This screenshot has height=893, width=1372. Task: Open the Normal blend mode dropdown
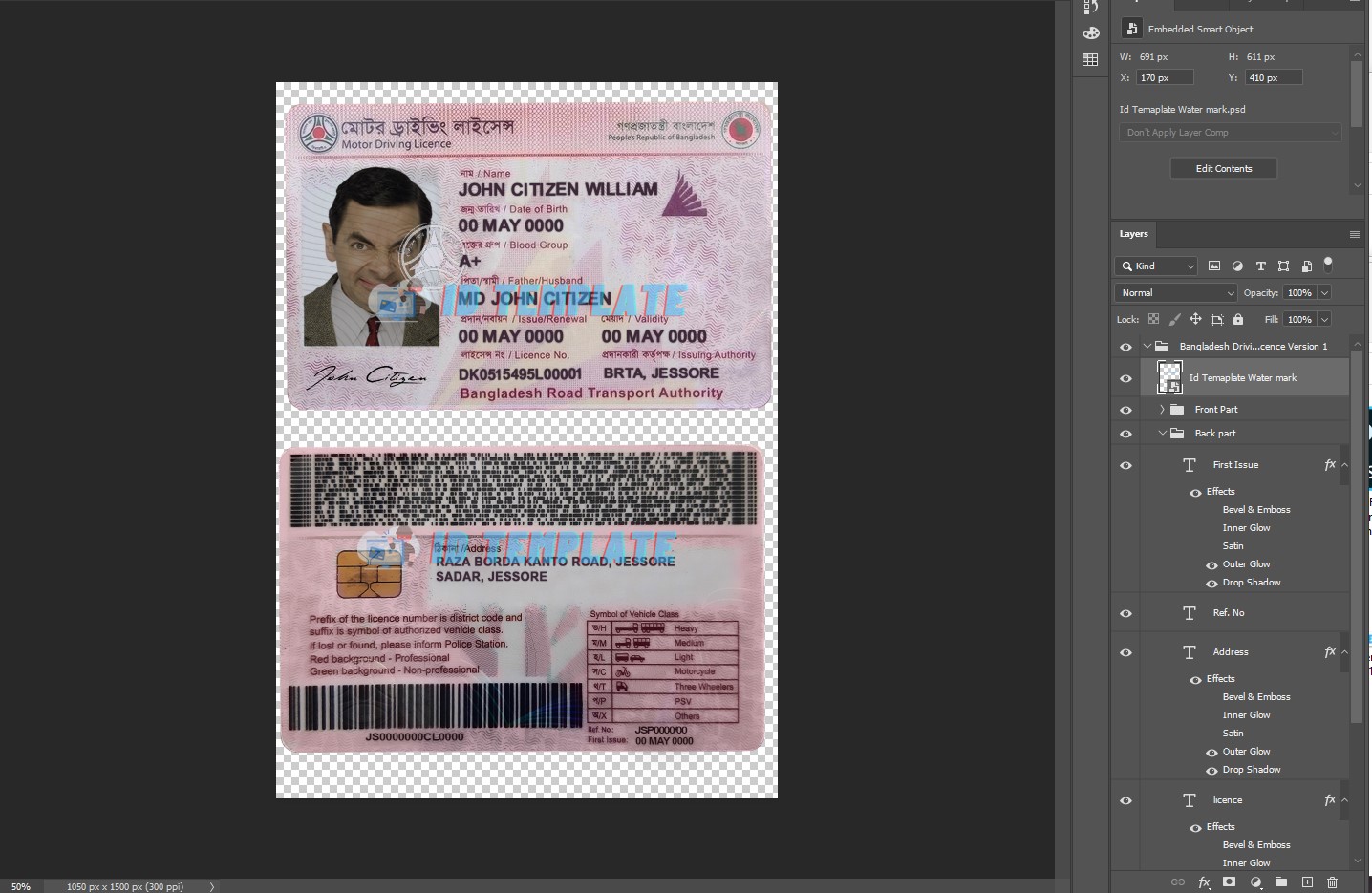1176,292
